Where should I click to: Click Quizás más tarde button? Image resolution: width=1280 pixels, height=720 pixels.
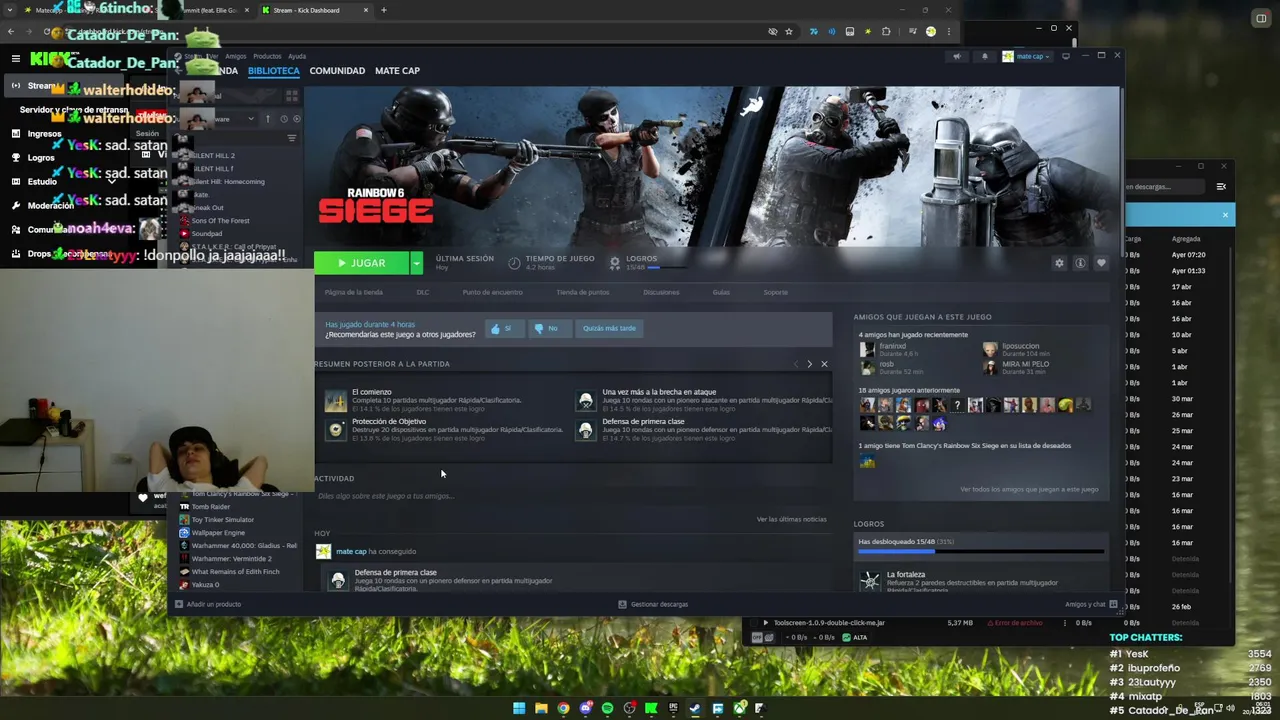click(609, 328)
